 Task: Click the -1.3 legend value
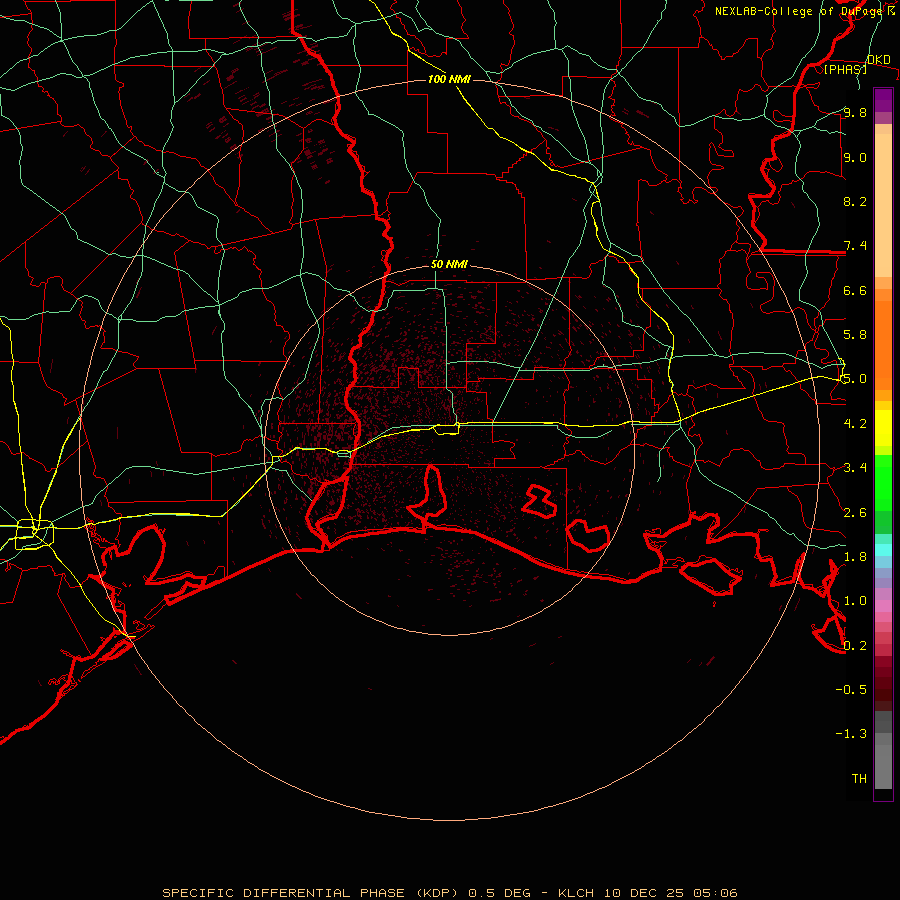[851, 734]
